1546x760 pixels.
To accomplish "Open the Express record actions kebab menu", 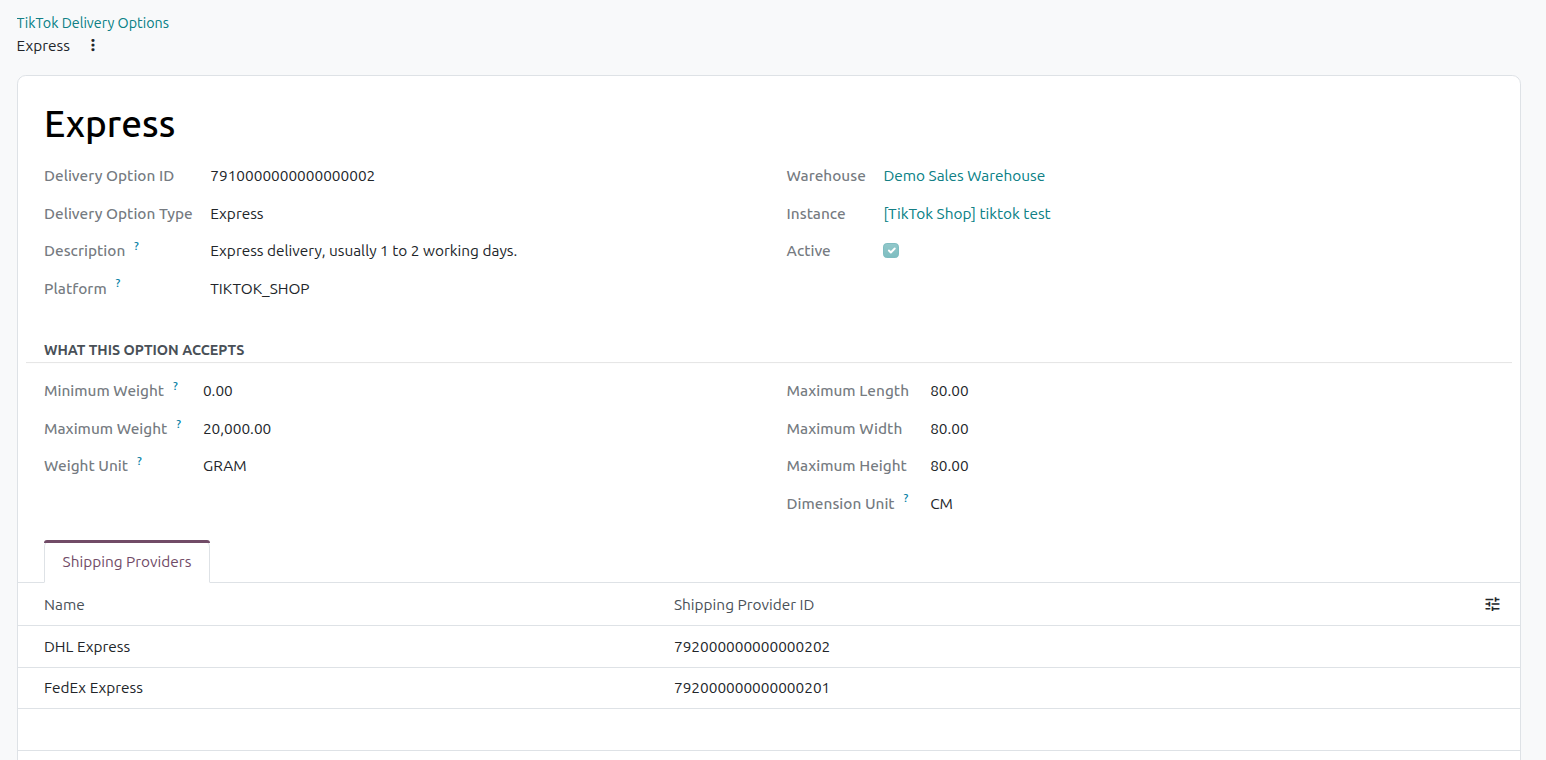I will [x=93, y=45].
